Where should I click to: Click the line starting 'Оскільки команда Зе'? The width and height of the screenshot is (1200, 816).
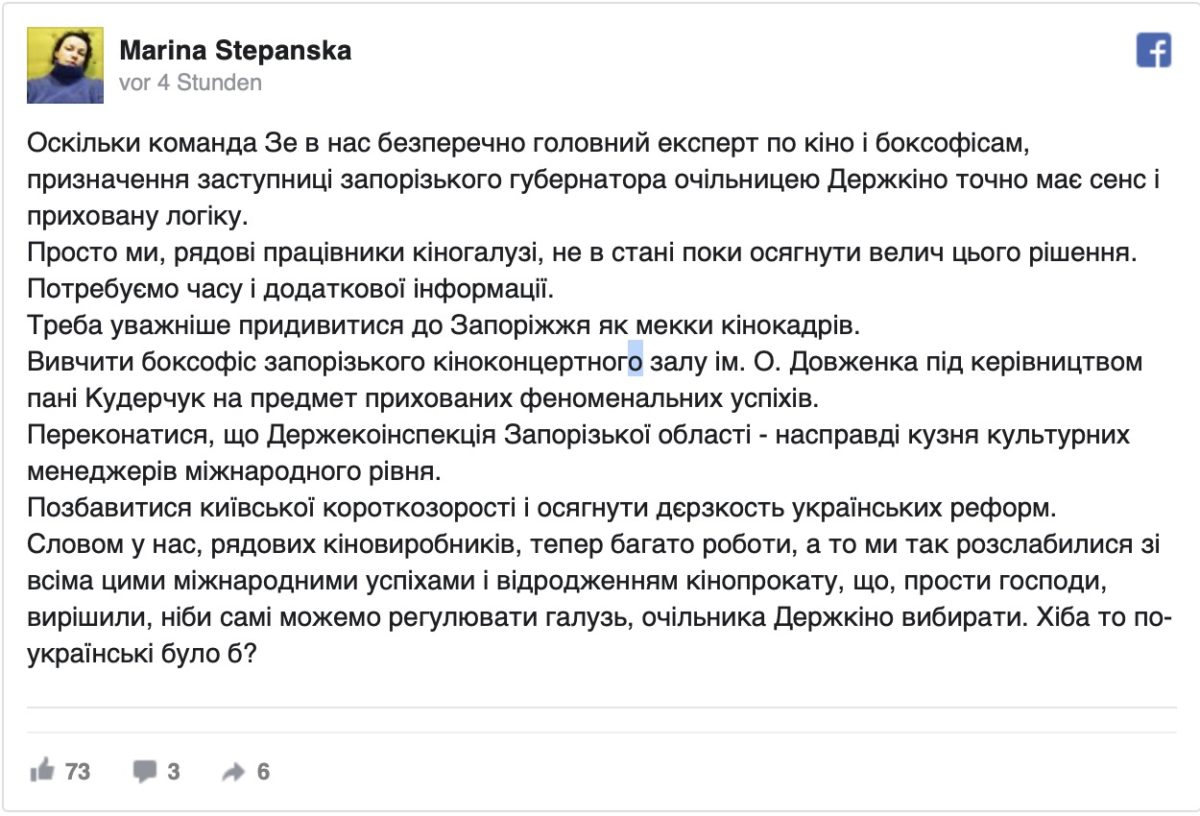[527, 143]
